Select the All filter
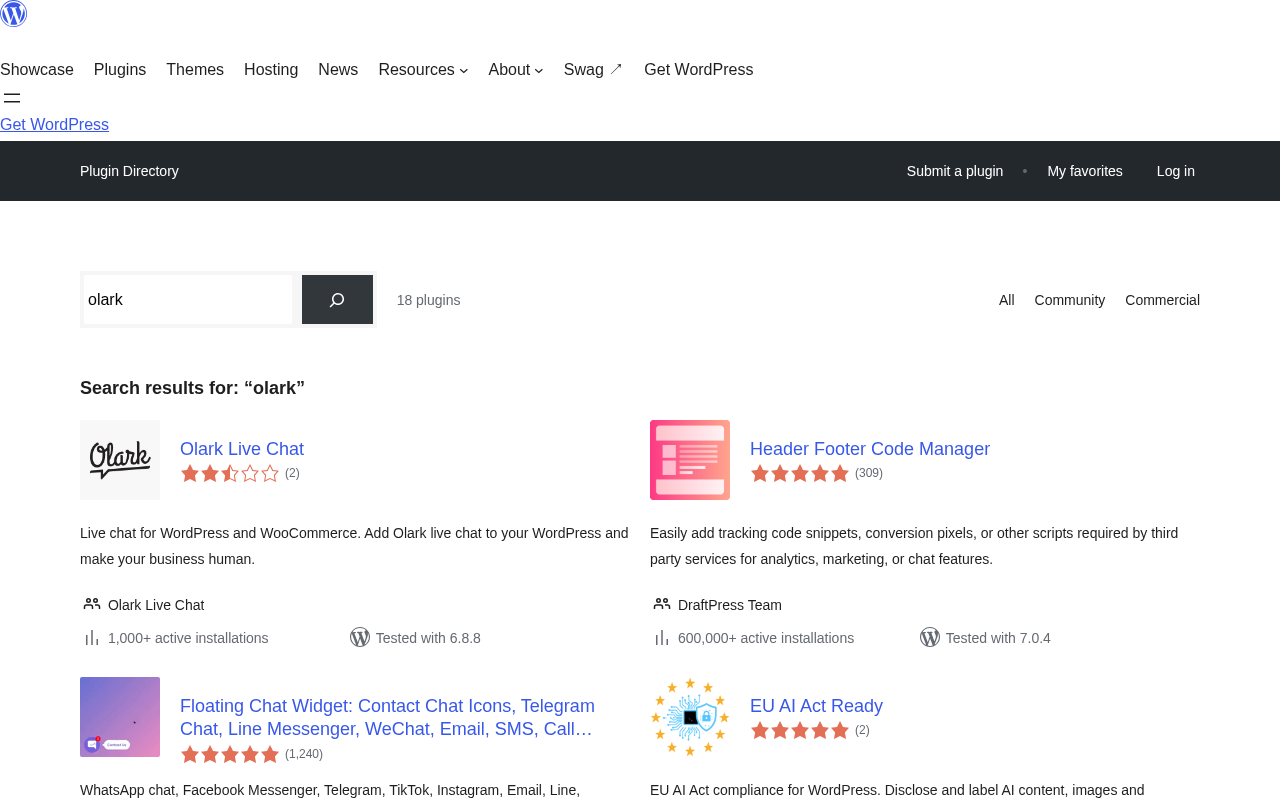The width and height of the screenshot is (1280, 800). tap(1007, 300)
